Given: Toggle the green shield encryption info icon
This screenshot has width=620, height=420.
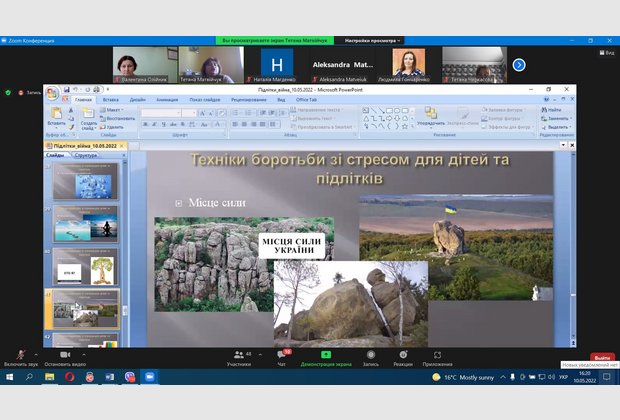Looking at the screenshot, I should click(x=8, y=92).
